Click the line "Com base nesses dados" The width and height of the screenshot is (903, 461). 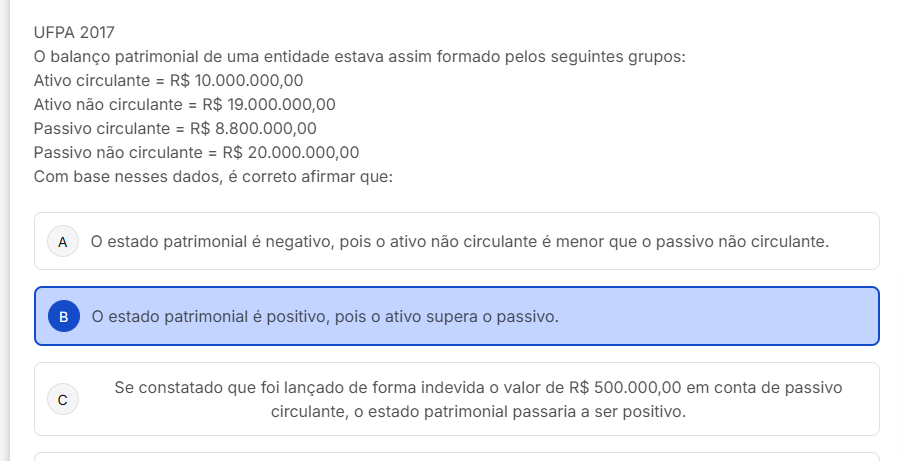click(x=213, y=177)
